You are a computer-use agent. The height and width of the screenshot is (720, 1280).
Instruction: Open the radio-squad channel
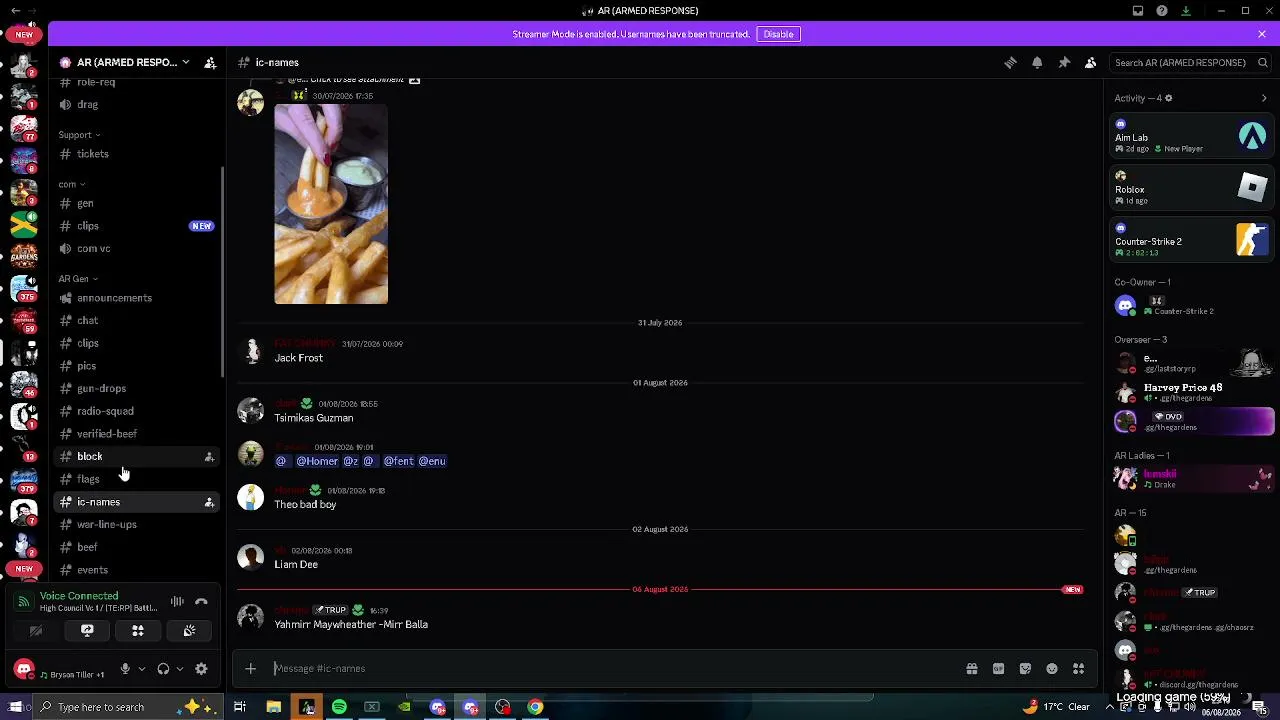[x=136, y=411]
